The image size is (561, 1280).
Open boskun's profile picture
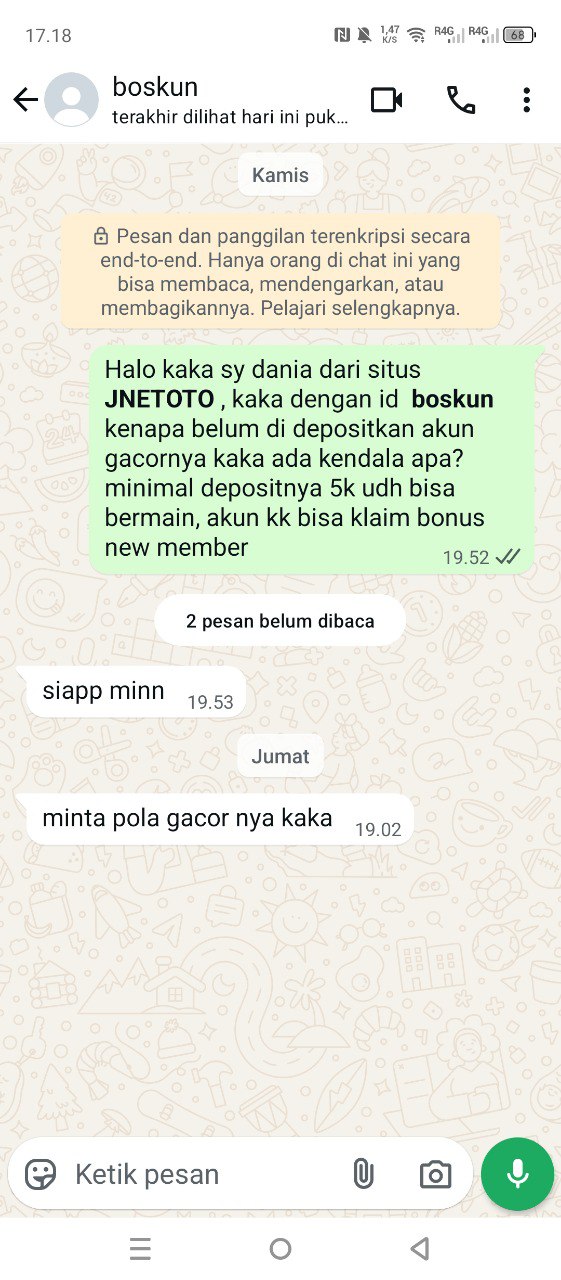coord(72,99)
